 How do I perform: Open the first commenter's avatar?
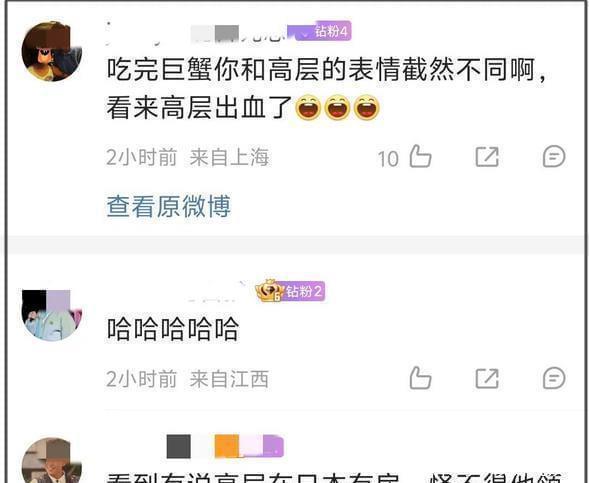(x=52, y=51)
